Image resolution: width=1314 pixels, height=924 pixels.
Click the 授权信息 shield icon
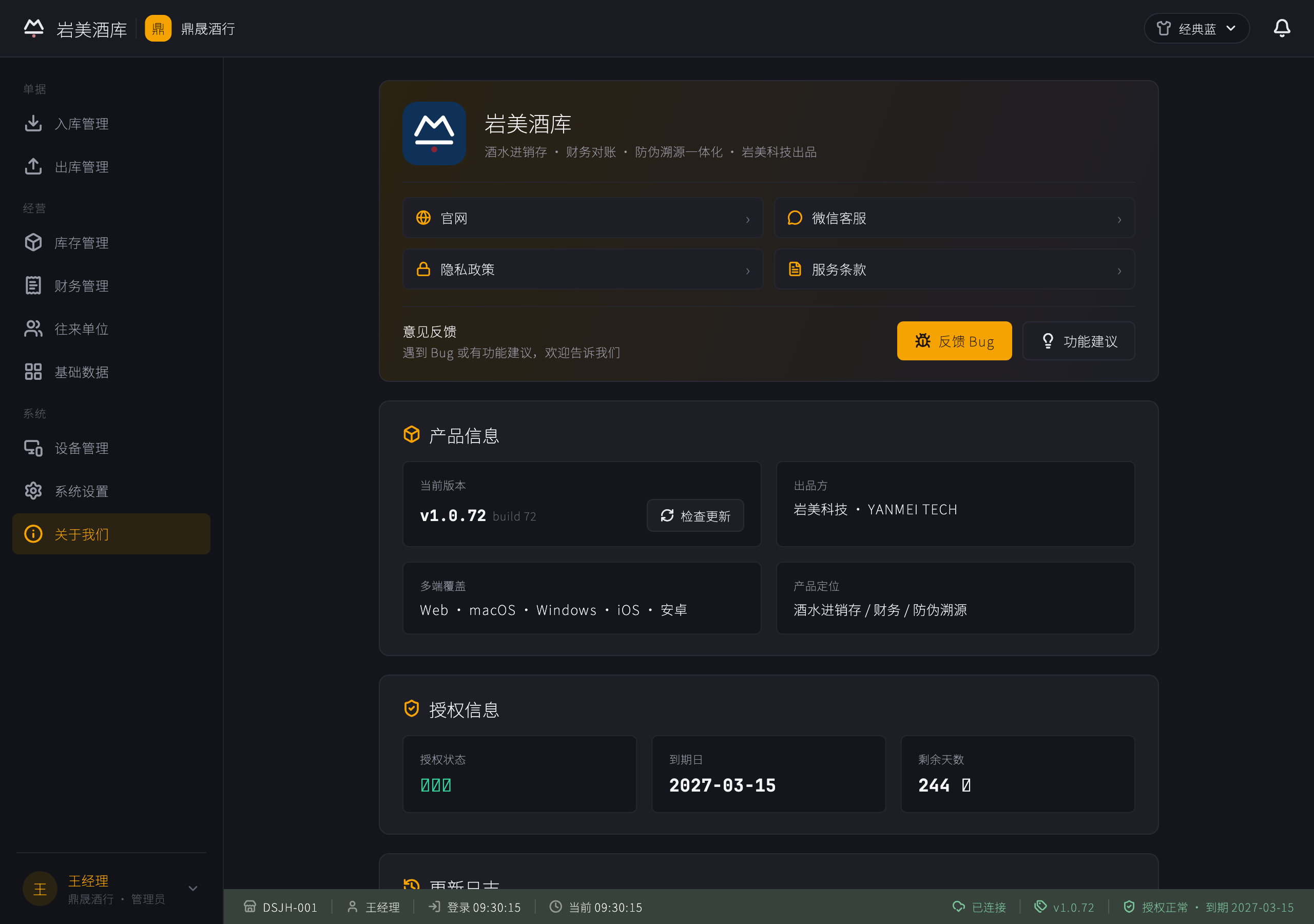tap(412, 709)
